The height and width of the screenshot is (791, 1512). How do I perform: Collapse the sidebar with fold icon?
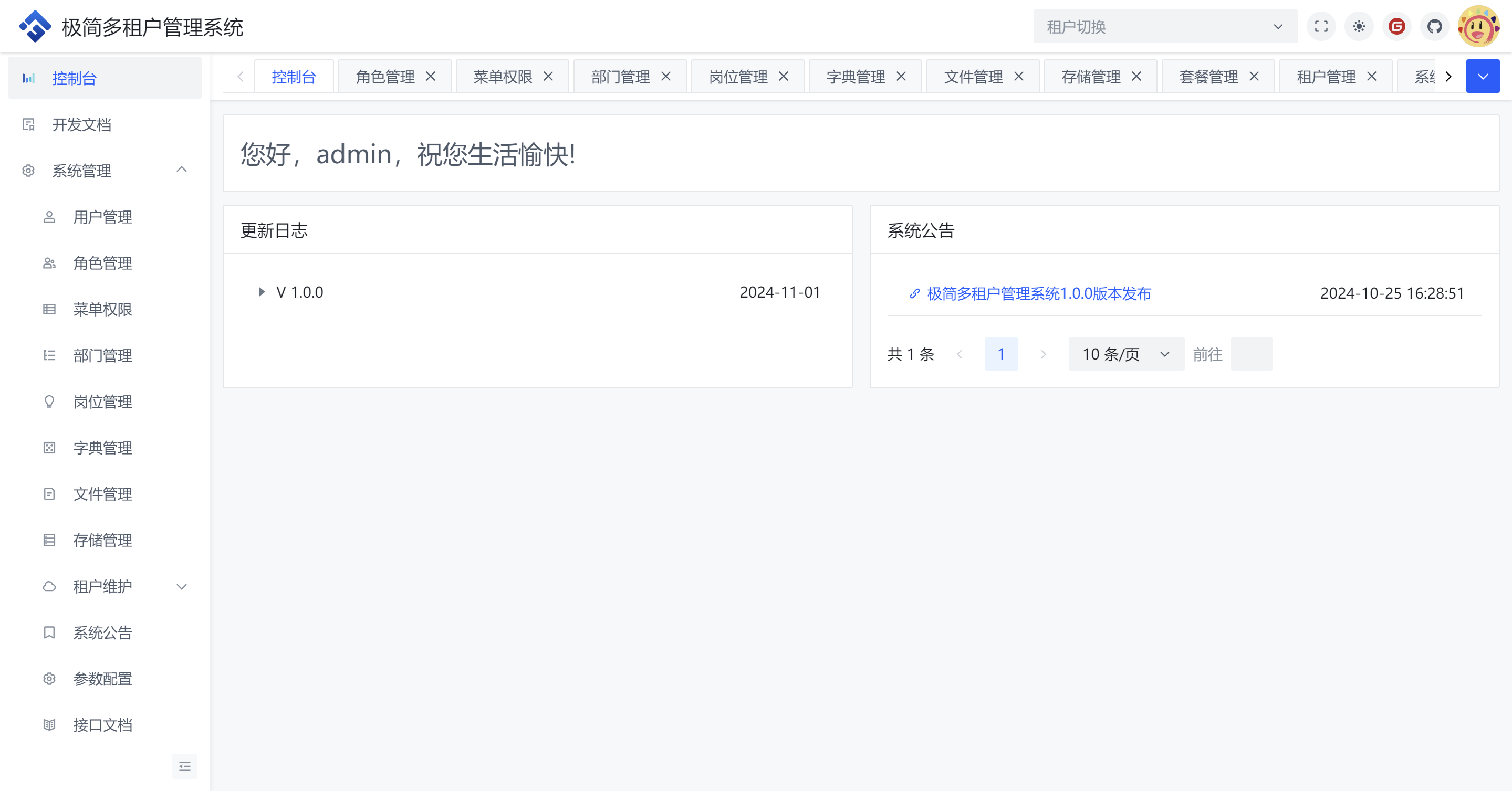coord(184,766)
